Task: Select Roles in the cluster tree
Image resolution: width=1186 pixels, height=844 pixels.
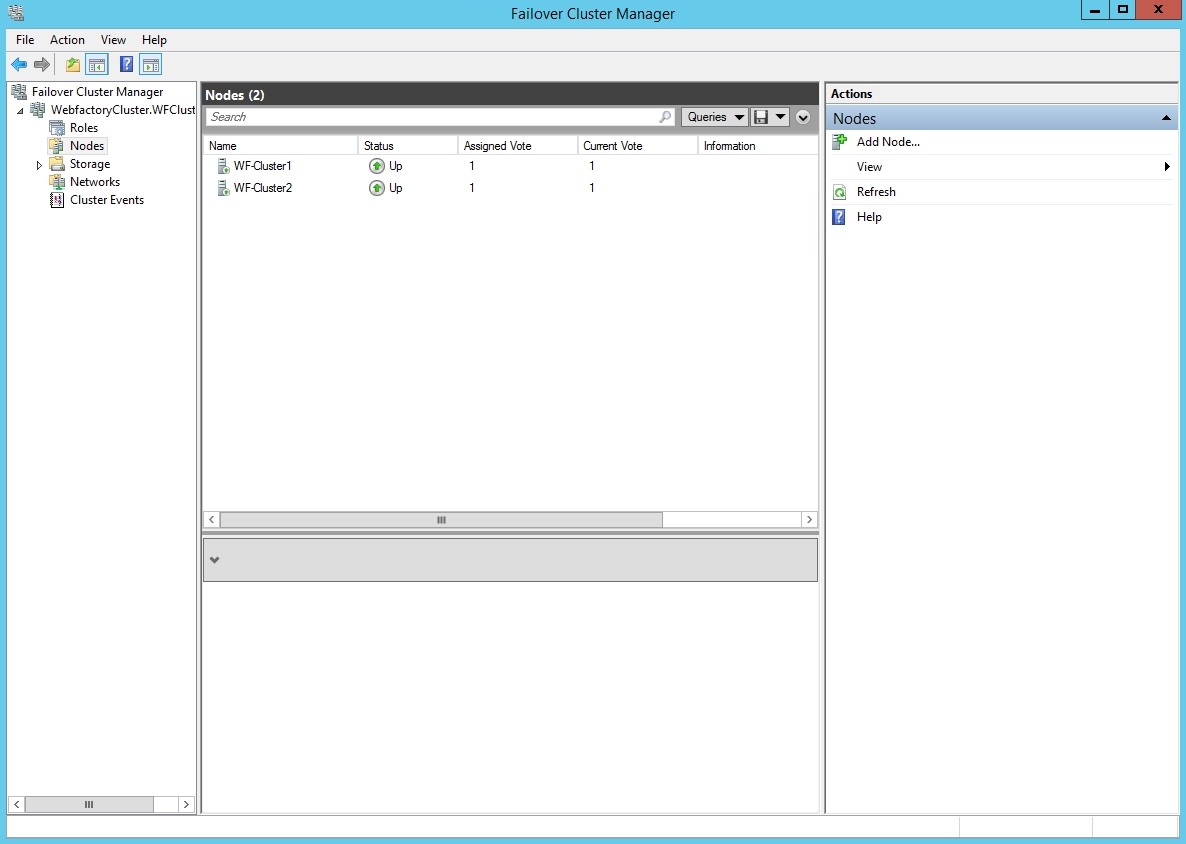Action: click(x=84, y=128)
